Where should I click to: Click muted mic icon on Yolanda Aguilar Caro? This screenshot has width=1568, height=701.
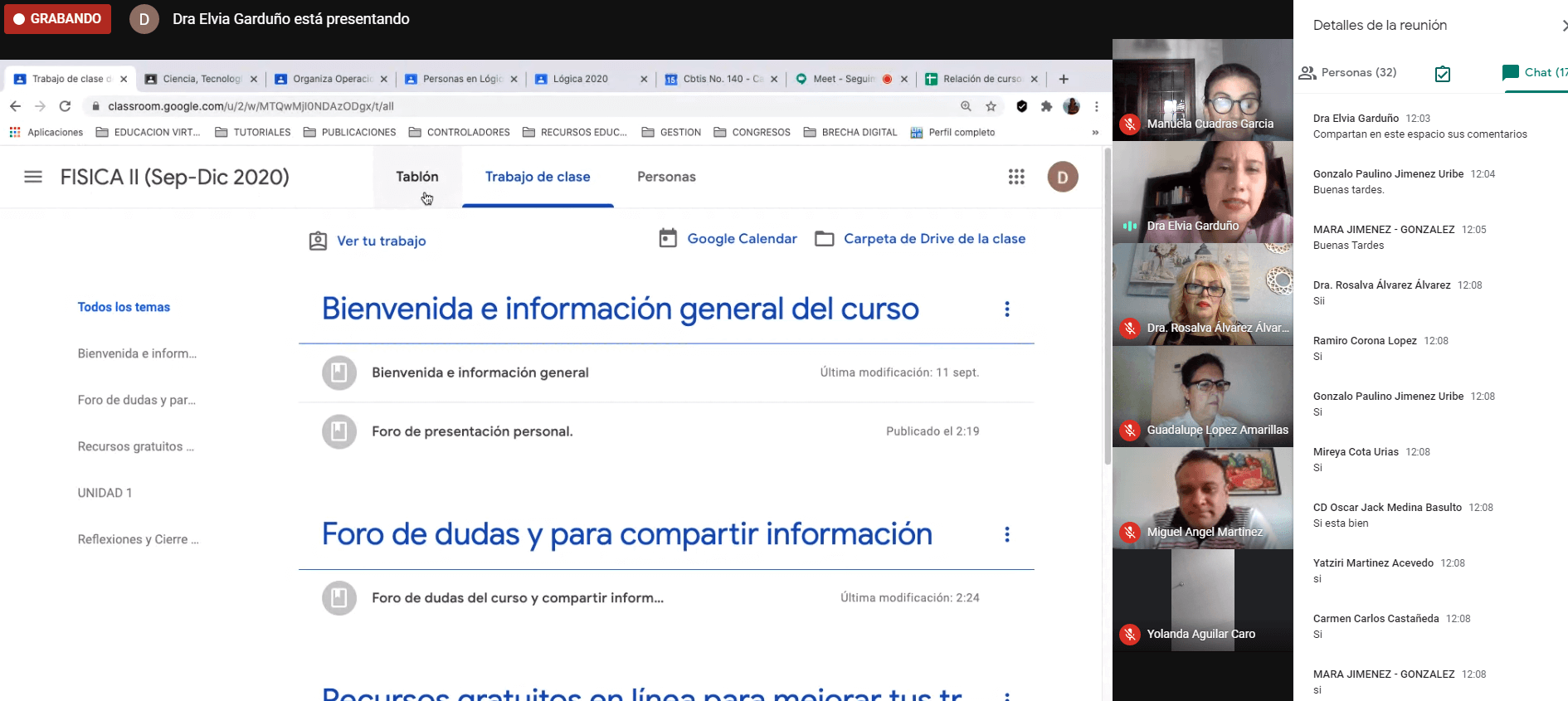click(1129, 635)
